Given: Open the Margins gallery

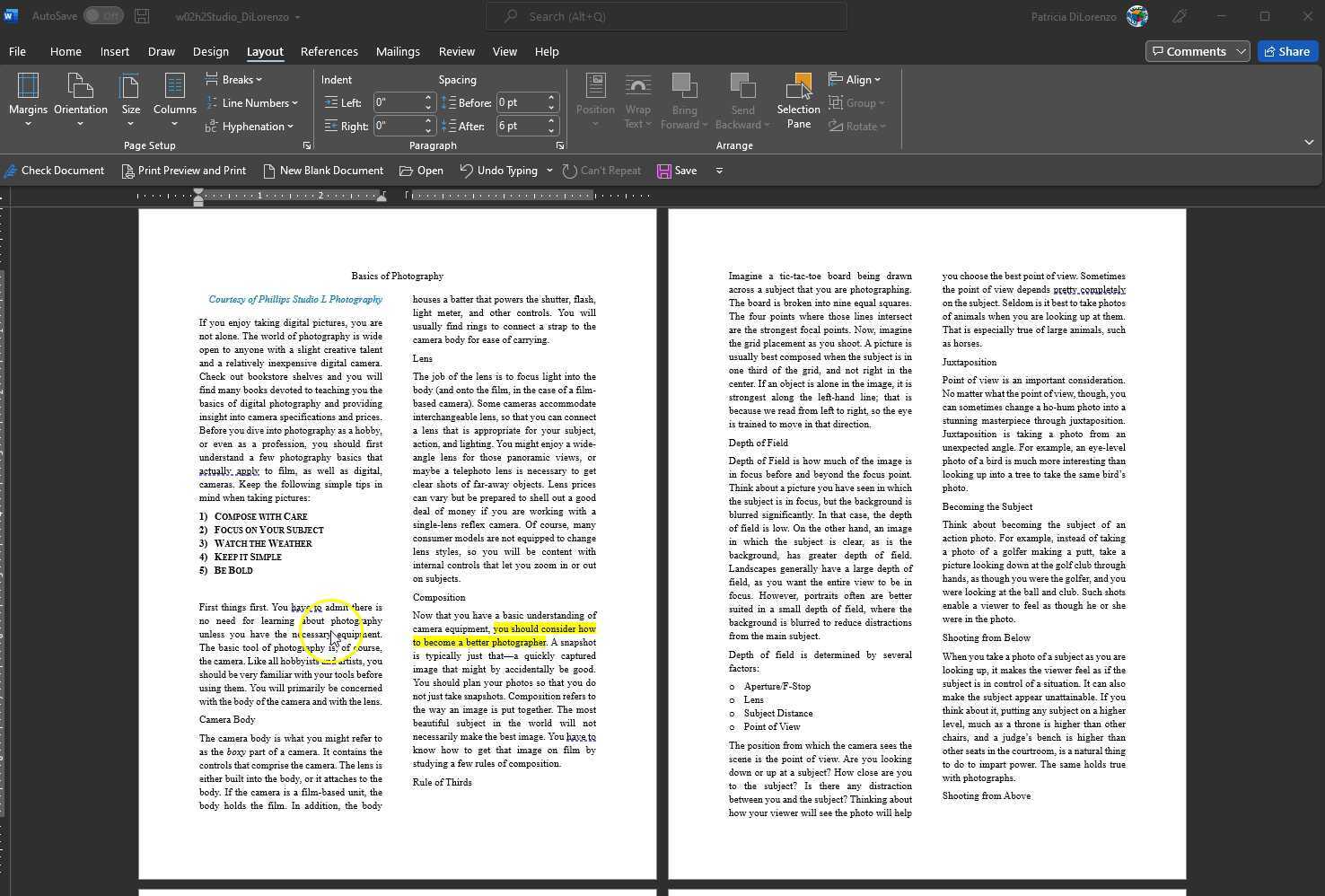Looking at the screenshot, I should tap(28, 99).
